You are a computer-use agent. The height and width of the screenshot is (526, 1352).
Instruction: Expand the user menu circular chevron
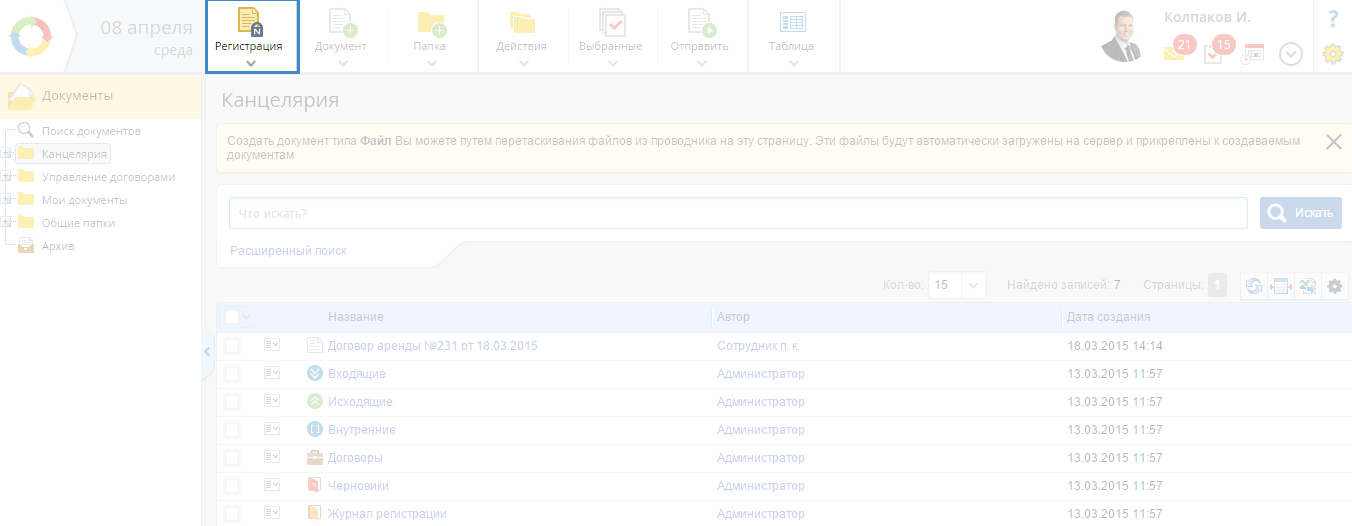click(x=1291, y=54)
